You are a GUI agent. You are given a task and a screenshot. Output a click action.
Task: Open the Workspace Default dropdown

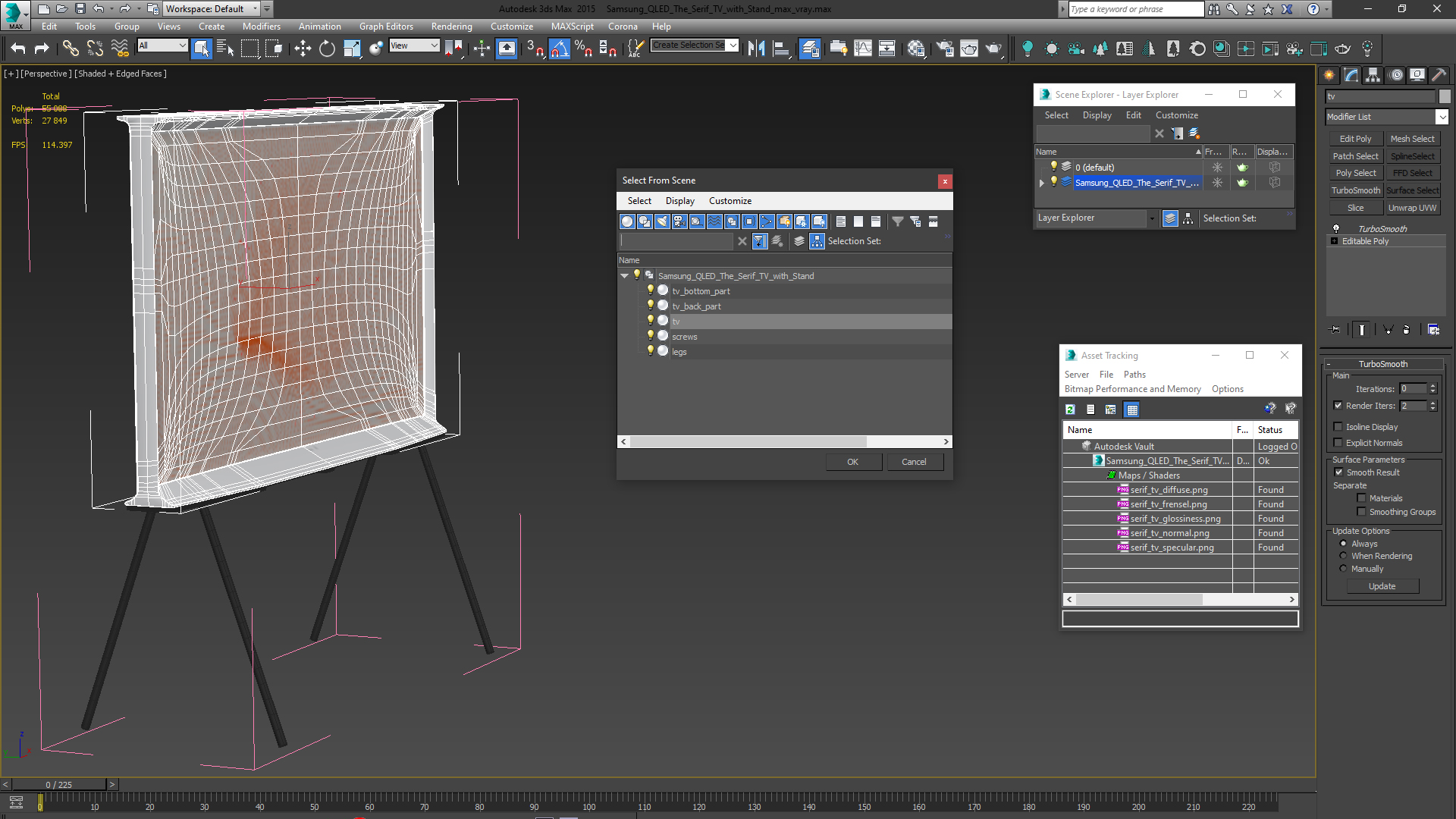212,9
